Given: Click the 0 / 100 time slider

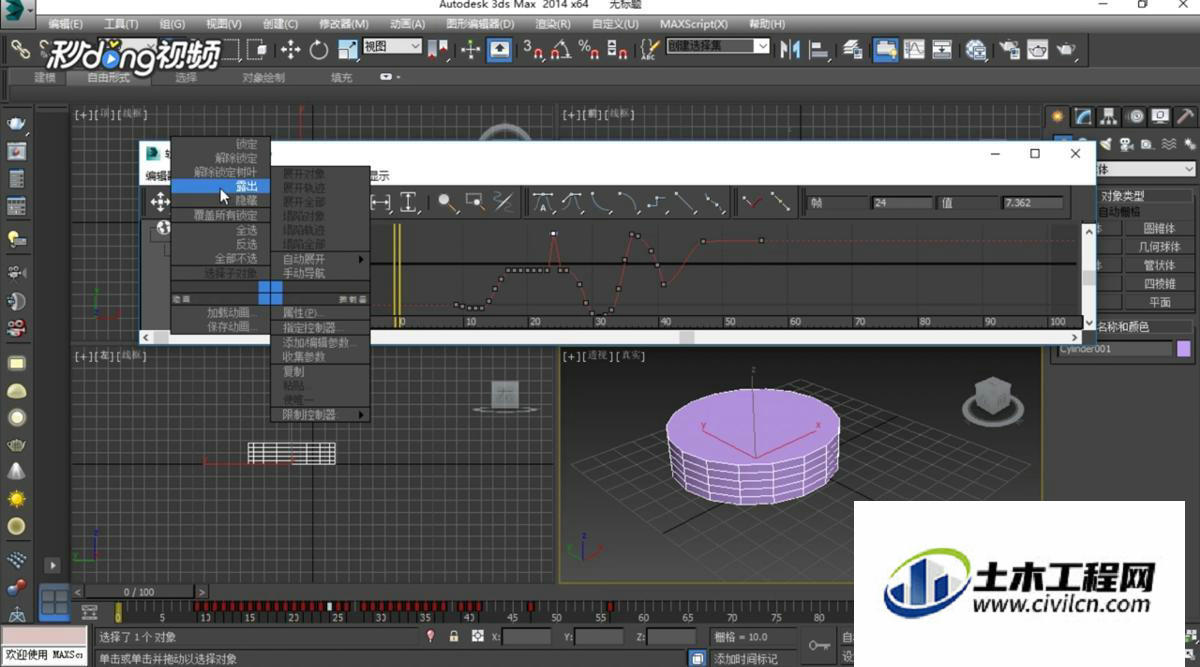Looking at the screenshot, I should 140,592.
